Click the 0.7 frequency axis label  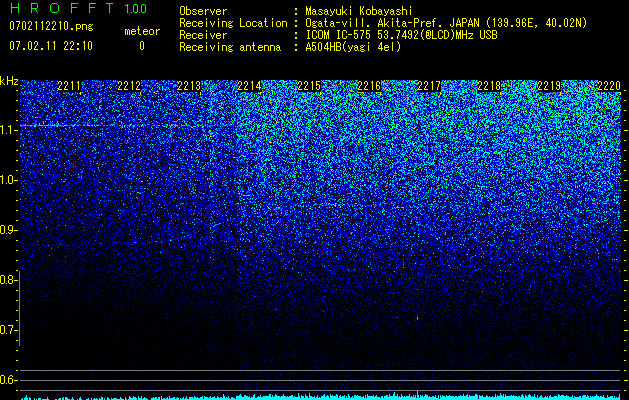(x=9, y=330)
